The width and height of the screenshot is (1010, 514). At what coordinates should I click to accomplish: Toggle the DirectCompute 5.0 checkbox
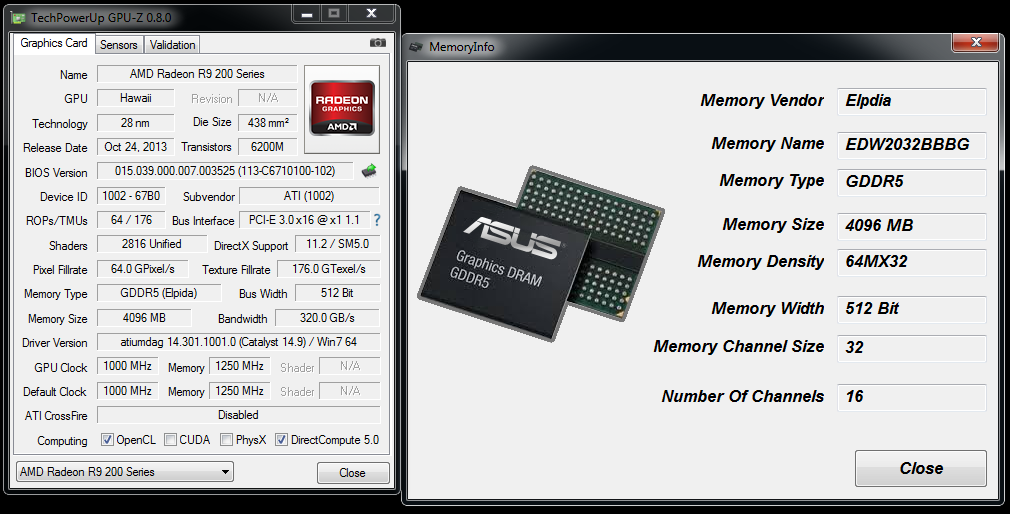(281, 440)
